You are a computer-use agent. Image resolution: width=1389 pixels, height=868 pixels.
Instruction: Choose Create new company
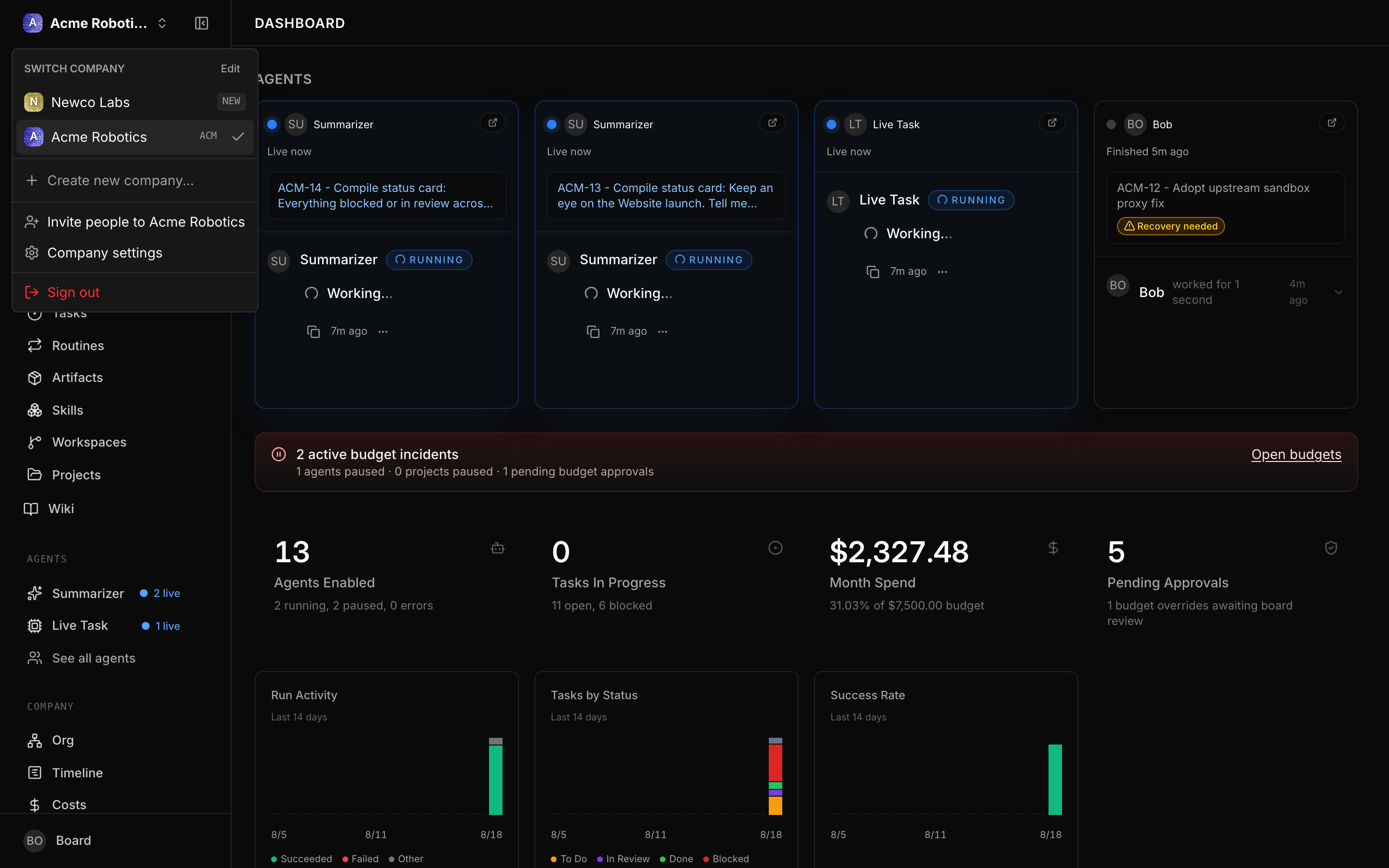tap(135, 181)
